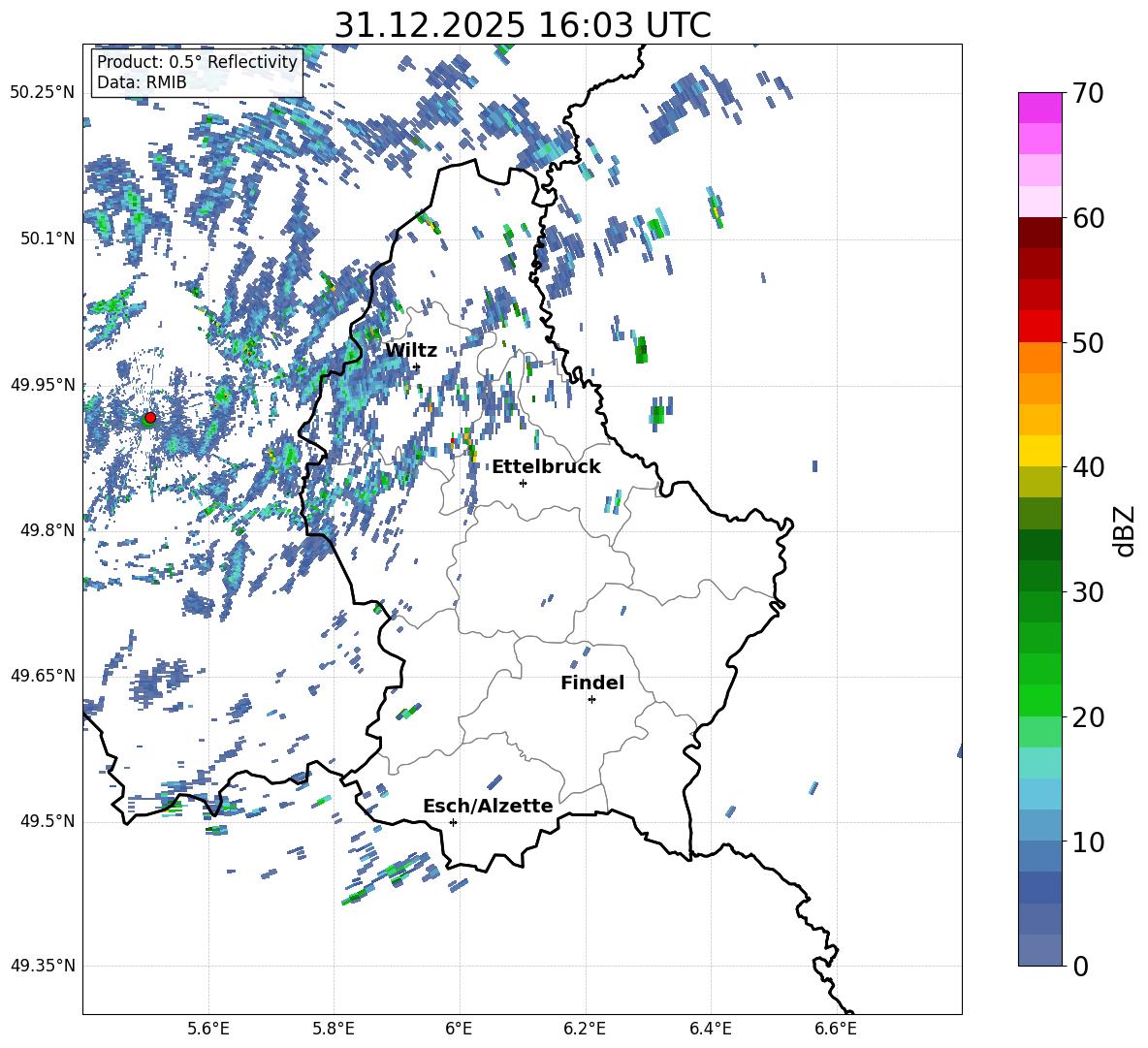This screenshot has height=1048, width=1148.
Task: Click the 49.35°N latitude label
Action: tap(43, 966)
